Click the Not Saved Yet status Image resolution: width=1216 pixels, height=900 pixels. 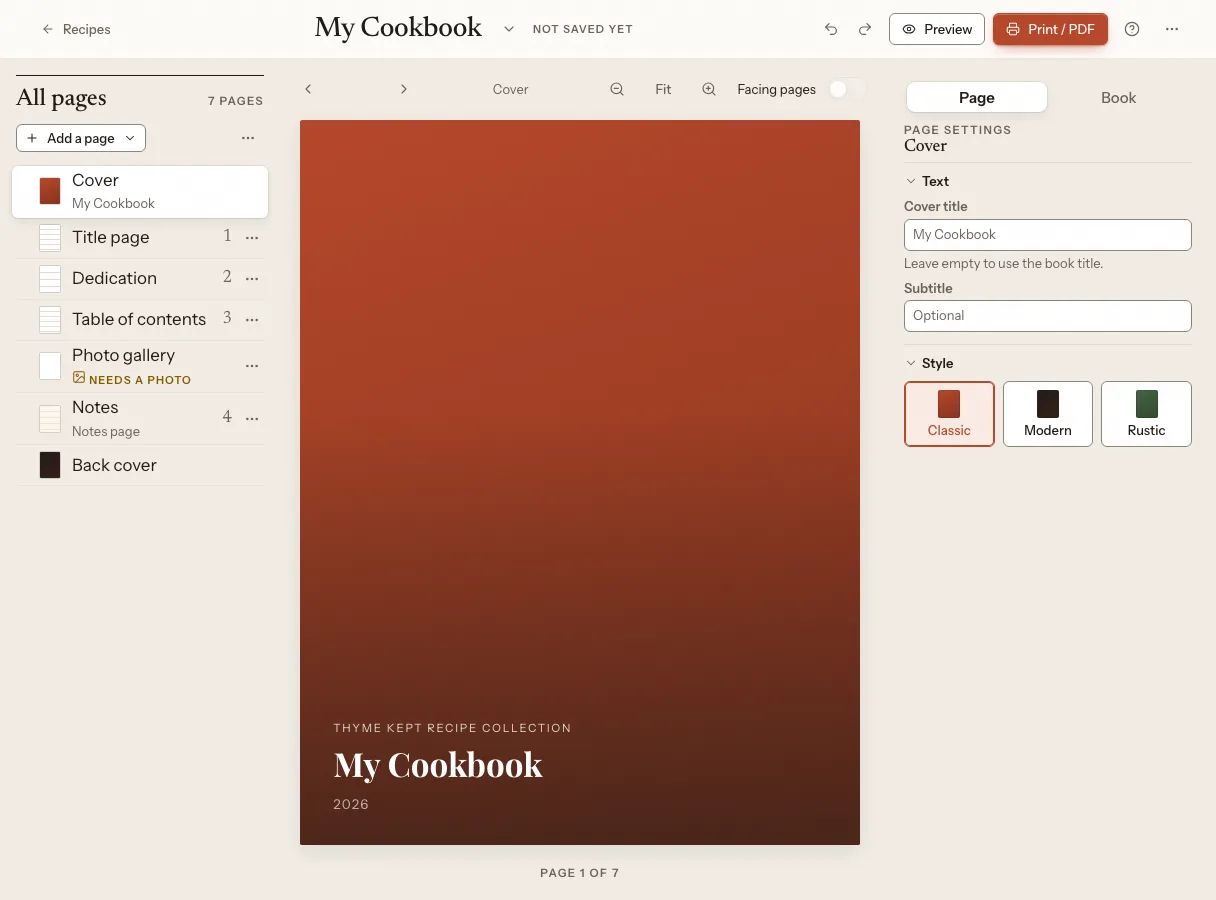(x=582, y=30)
